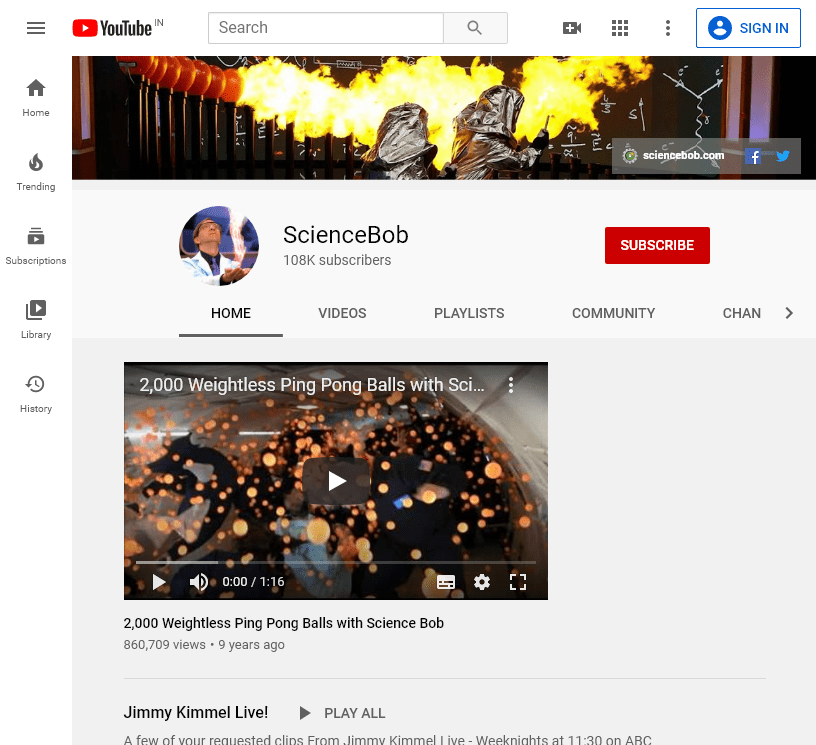Image resolution: width=816 pixels, height=745 pixels.
Task: Switch to the COMMUNITY tab
Action: click(x=613, y=313)
